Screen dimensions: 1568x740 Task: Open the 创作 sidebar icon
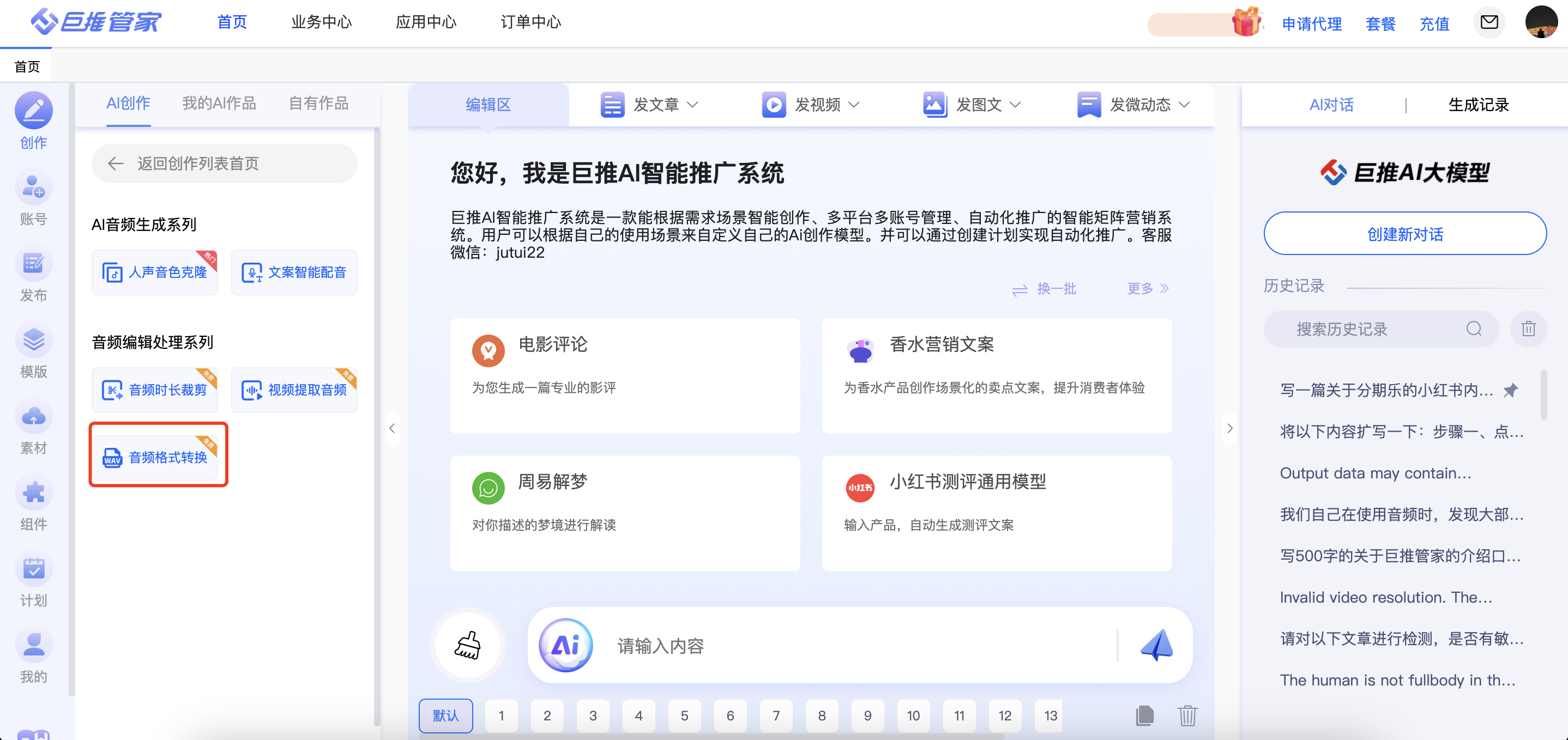click(33, 111)
